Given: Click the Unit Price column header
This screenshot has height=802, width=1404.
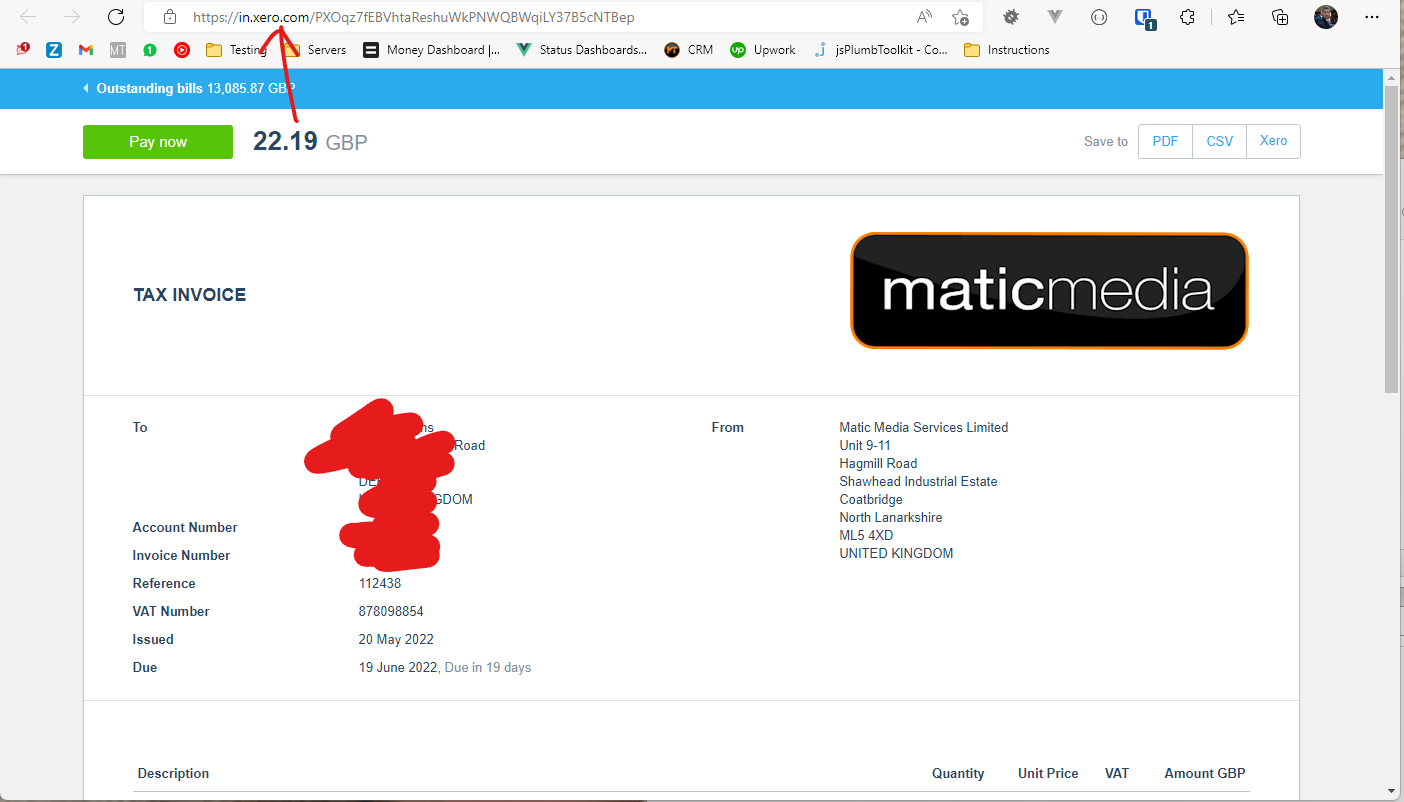Looking at the screenshot, I should 1048,773.
